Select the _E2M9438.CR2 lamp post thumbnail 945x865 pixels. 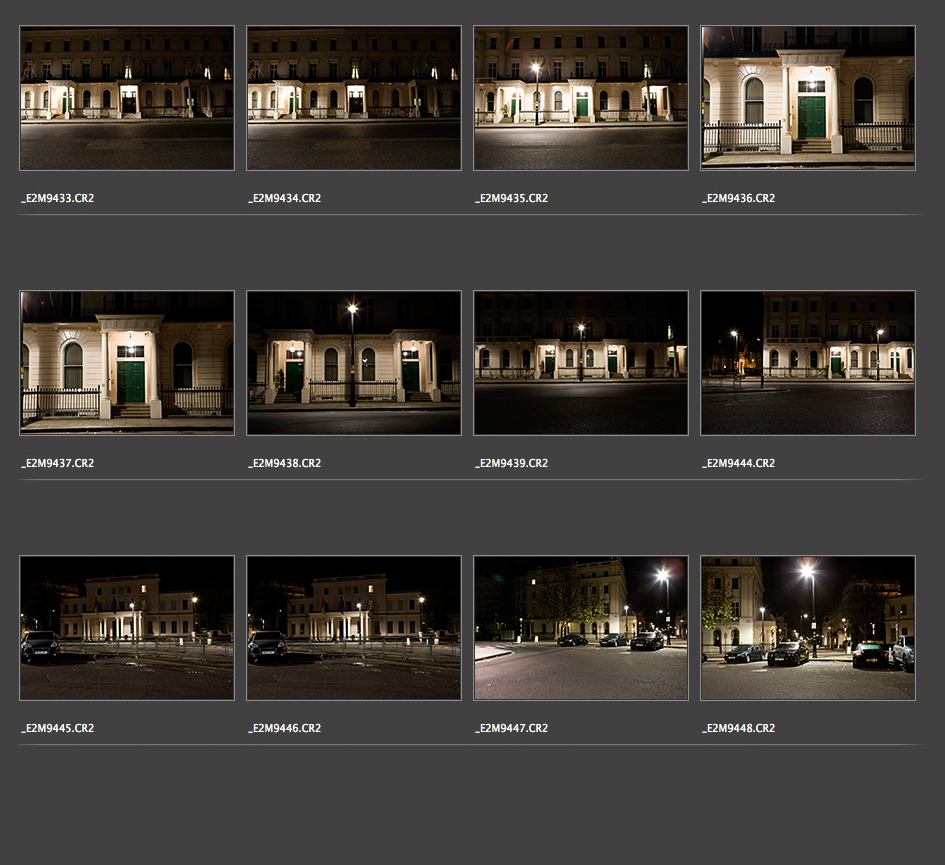tap(354, 363)
